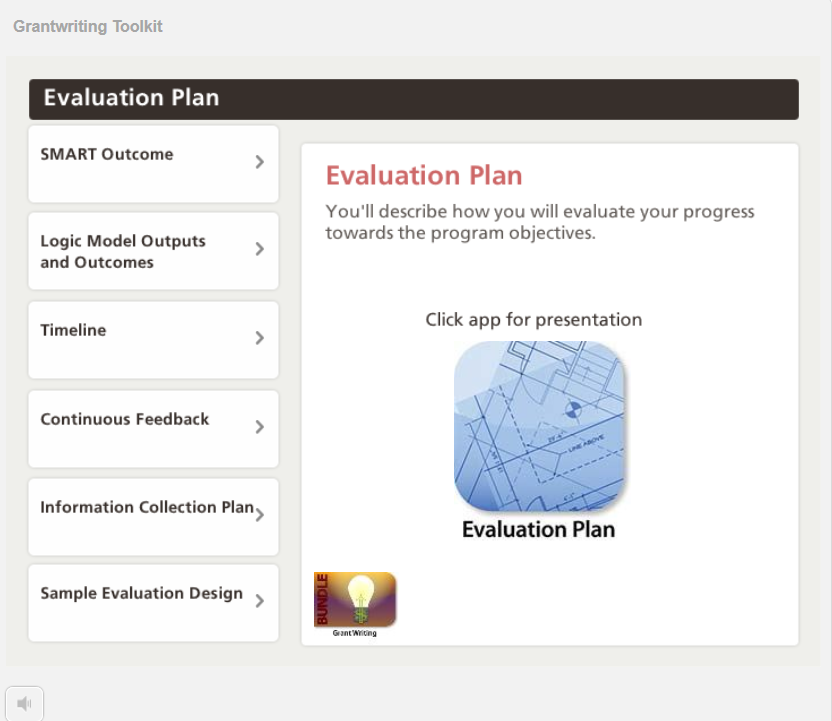Expand chevron next to Logic Model Outputs

(x=259, y=249)
